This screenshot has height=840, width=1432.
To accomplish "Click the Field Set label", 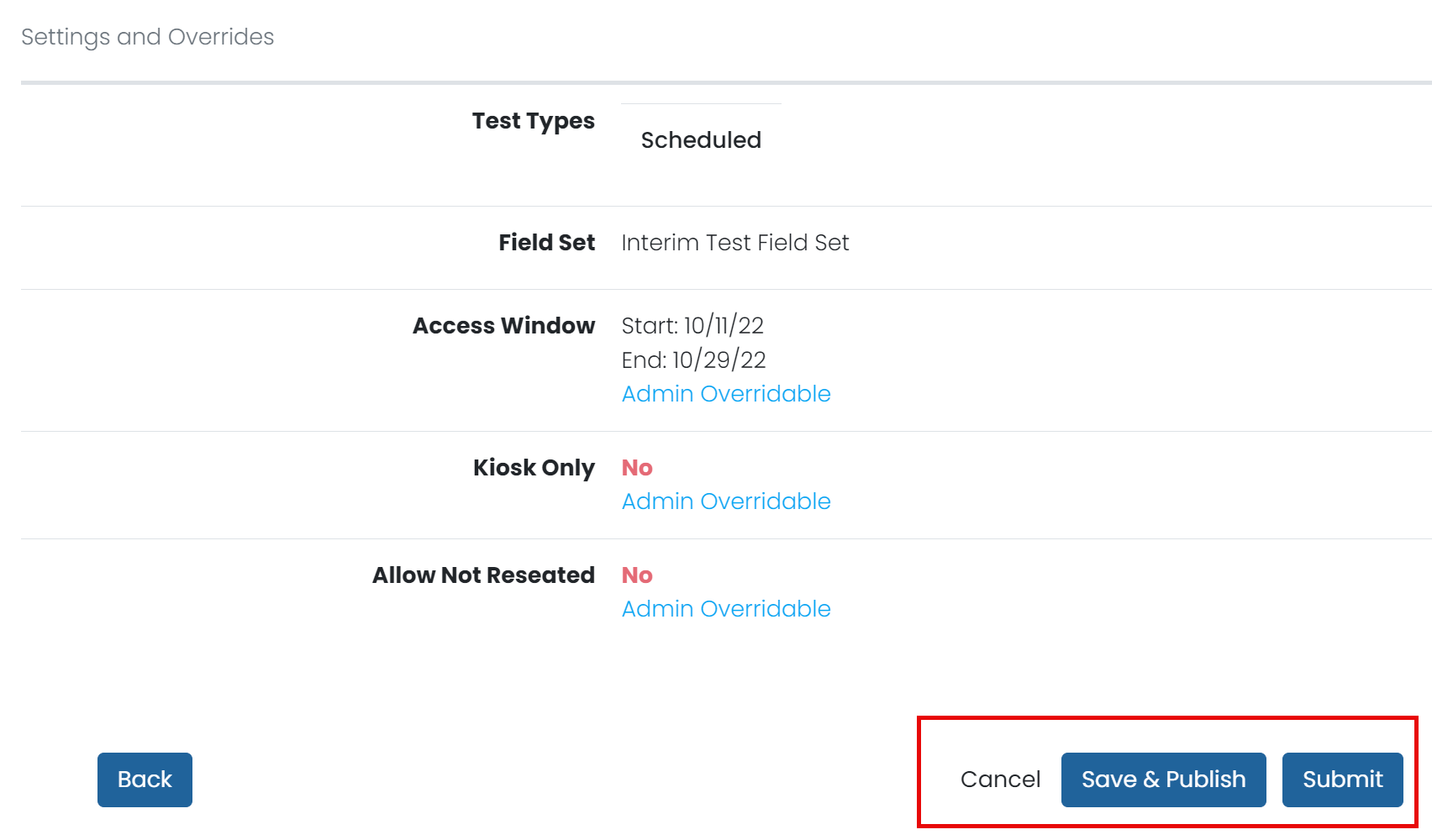I will pyautogui.click(x=546, y=243).
